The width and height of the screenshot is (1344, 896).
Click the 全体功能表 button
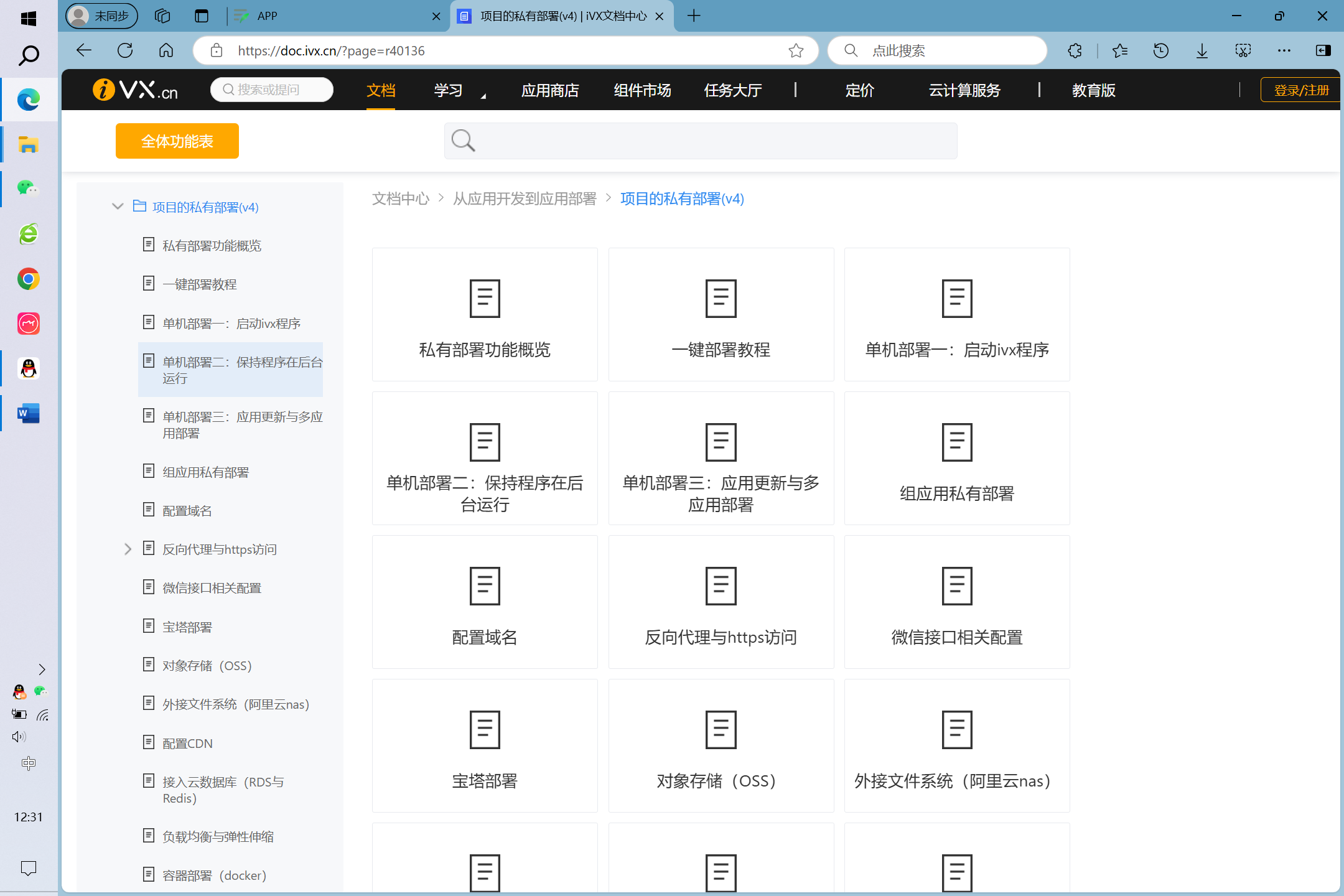[x=177, y=141]
